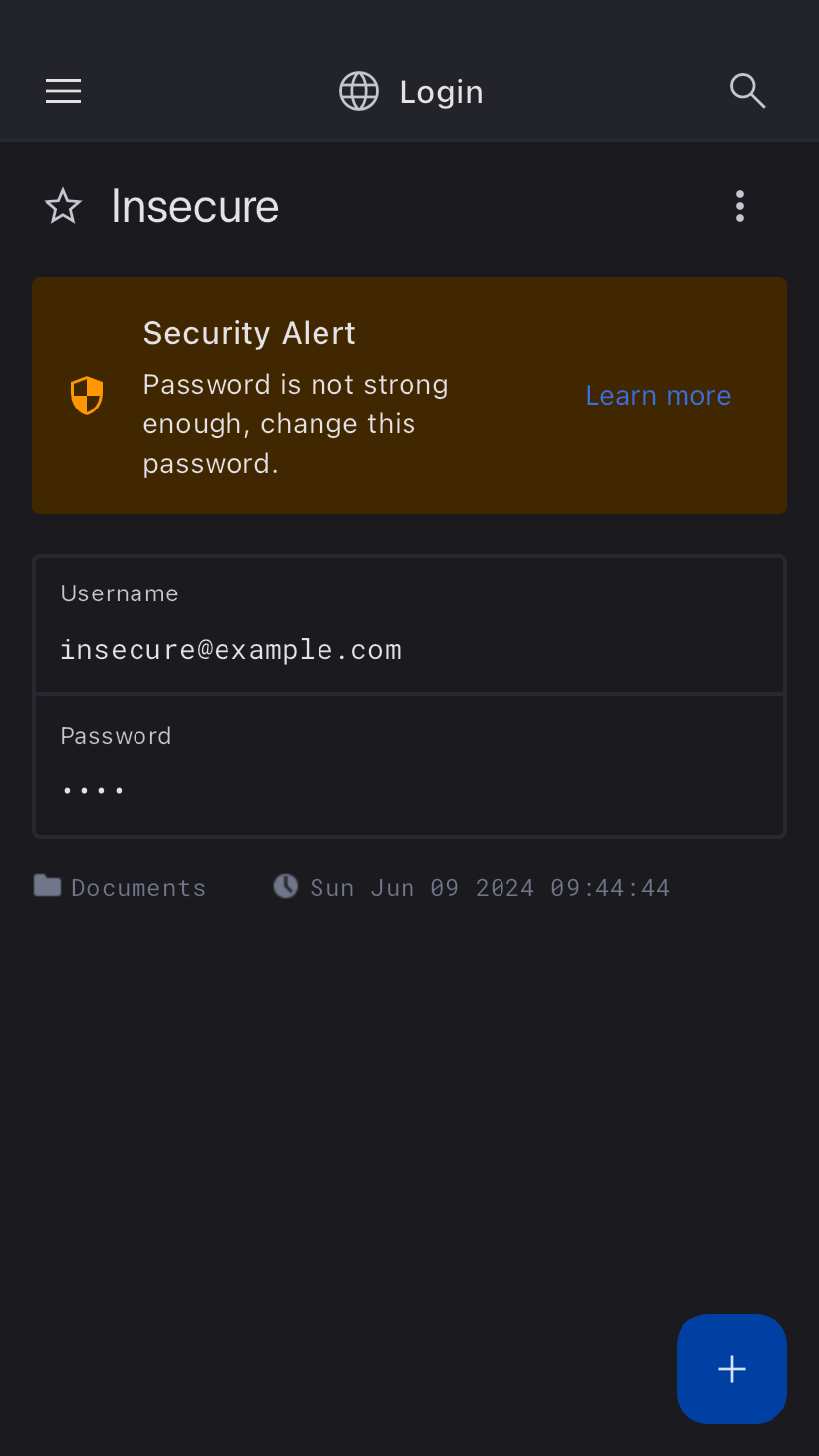Viewport: 819px width, 1456px height.
Task: Mark Insecure entry as favorite with star
Action: click(x=63, y=207)
